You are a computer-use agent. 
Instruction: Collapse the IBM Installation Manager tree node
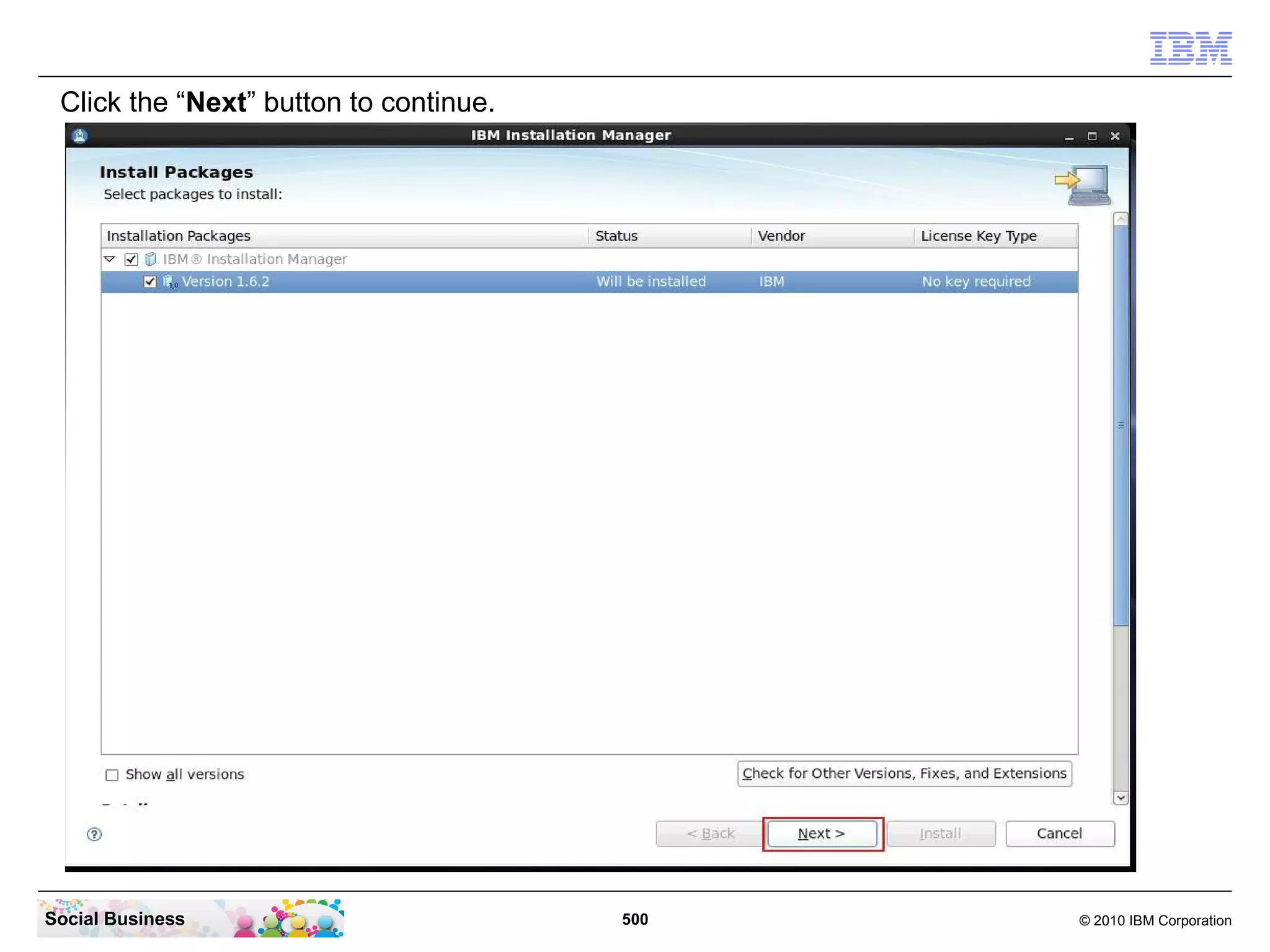110,259
